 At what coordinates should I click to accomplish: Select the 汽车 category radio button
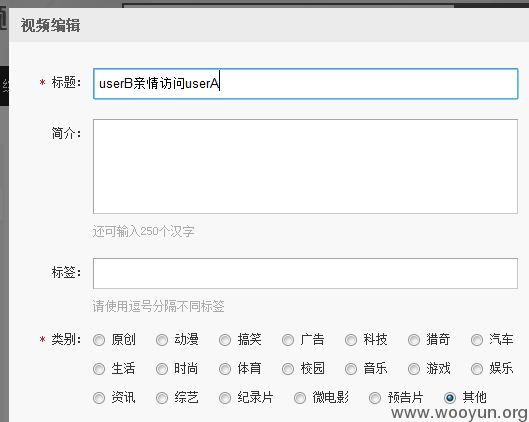477,340
